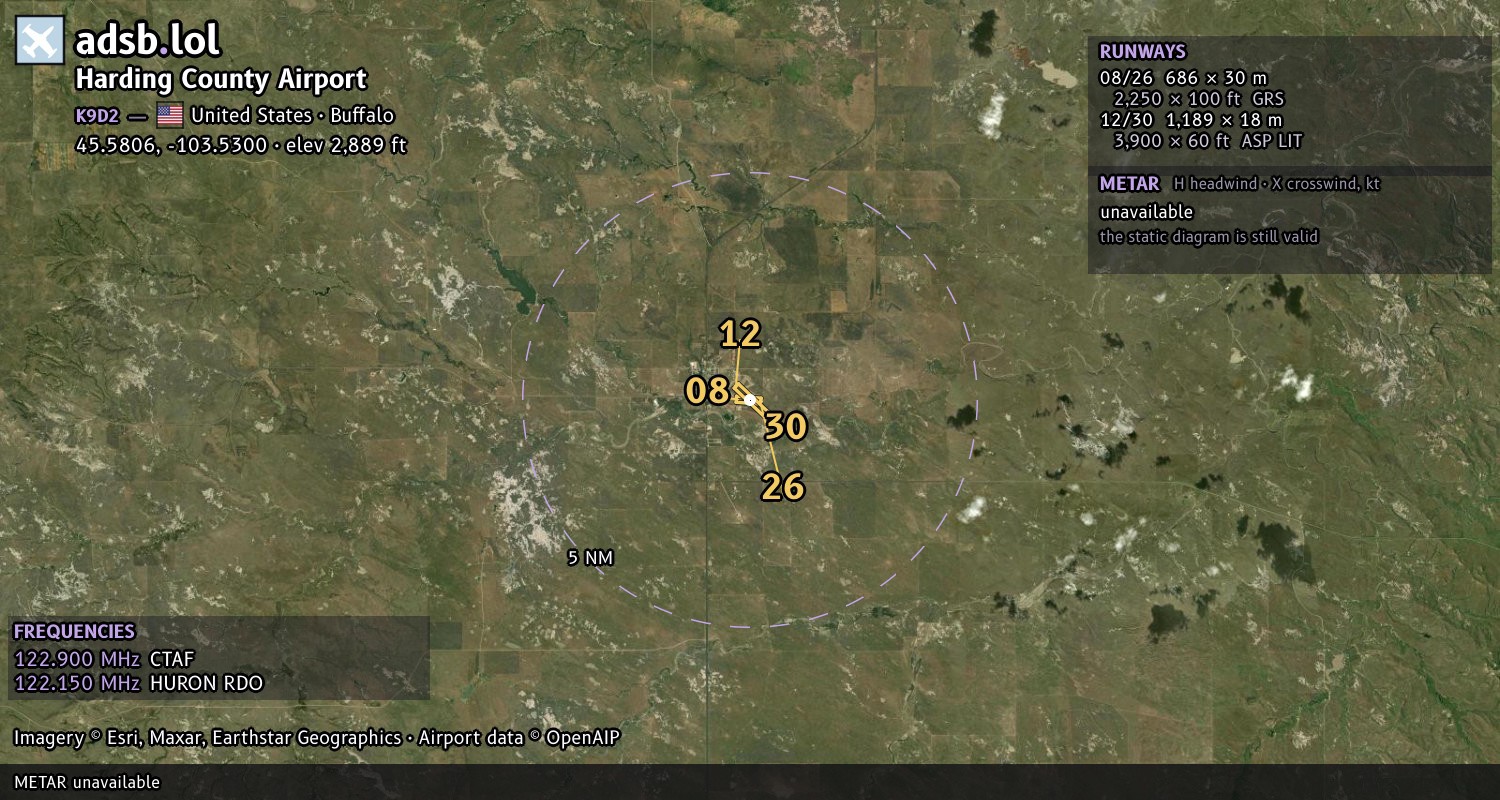Click the 122.150 MHz HURON RDO frequency
1500x800 pixels.
[x=138, y=683]
